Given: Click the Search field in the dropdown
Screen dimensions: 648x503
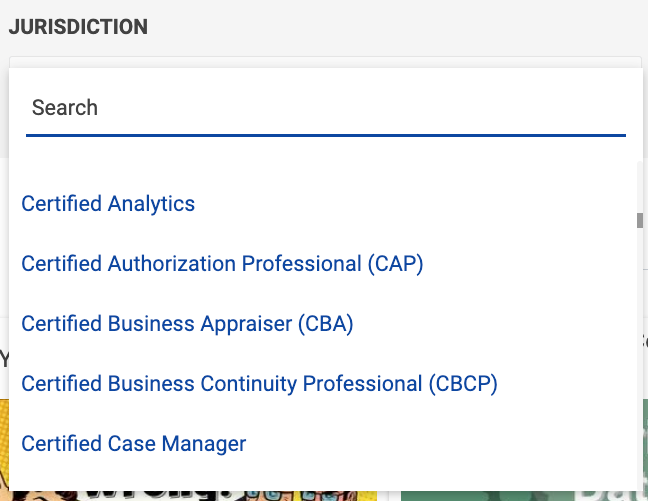Looking at the screenshot, I should pos(325,108).
